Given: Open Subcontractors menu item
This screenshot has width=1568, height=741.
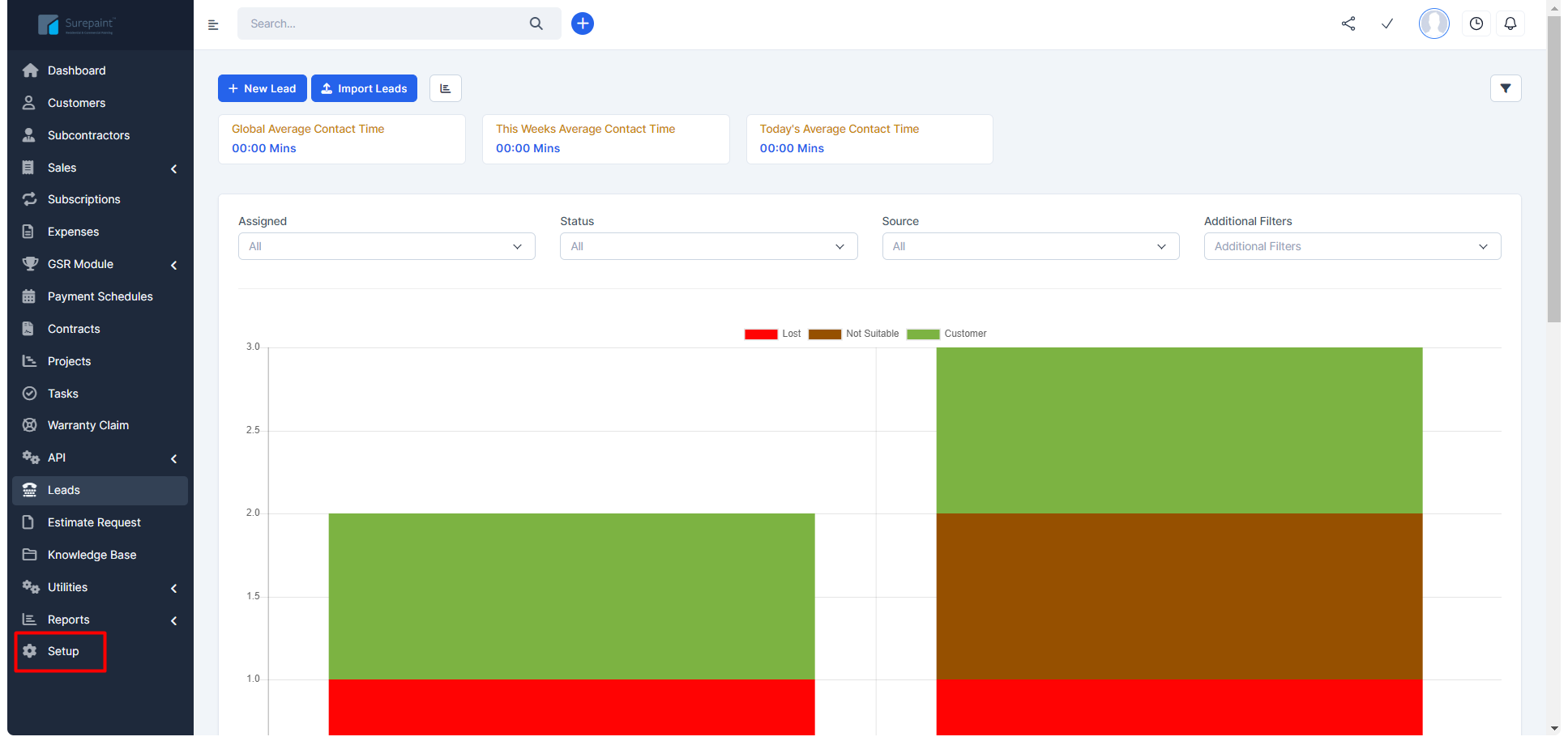Looking at the screenshot, I should [x=100, y=135].
